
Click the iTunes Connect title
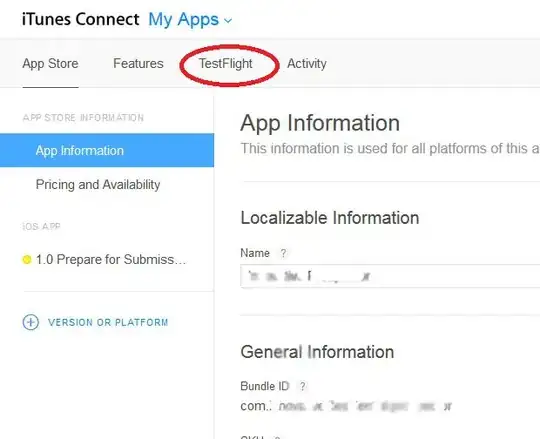pos(81,19)
